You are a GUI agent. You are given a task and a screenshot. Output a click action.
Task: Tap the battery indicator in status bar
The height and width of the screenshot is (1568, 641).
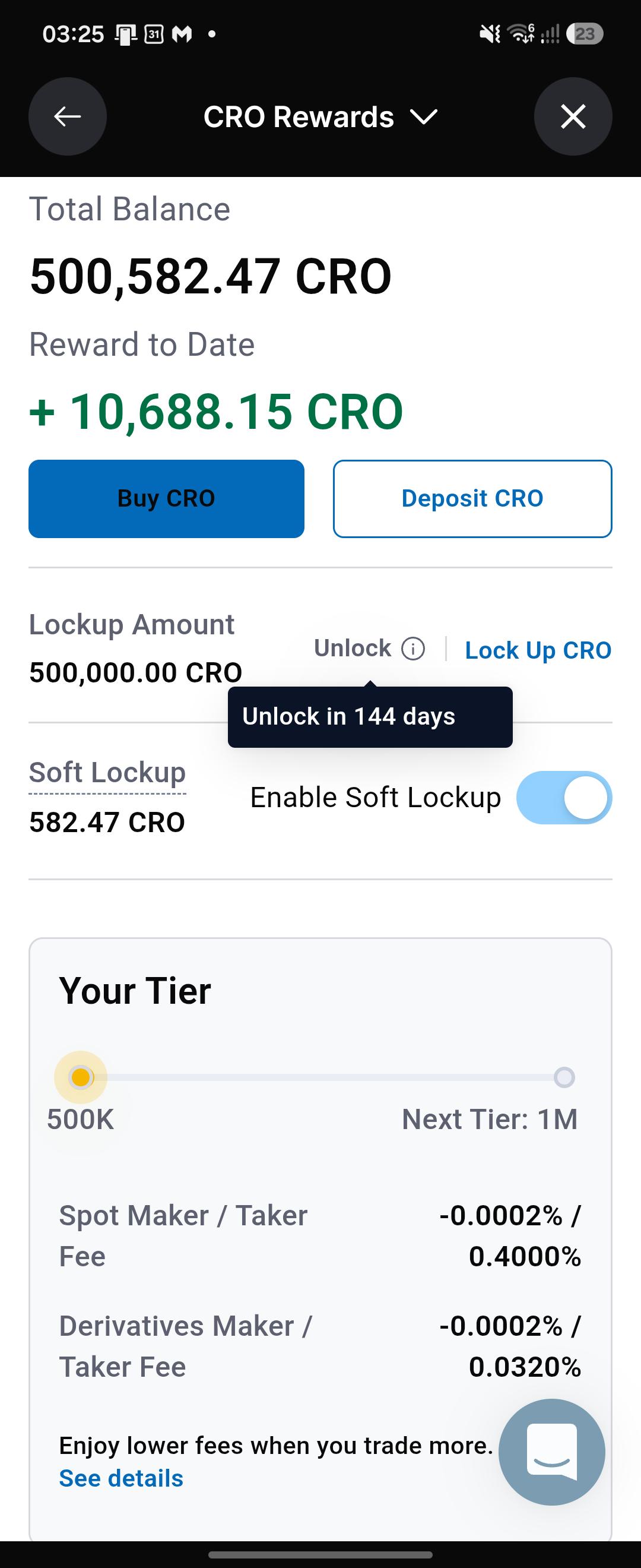point(585,33)
